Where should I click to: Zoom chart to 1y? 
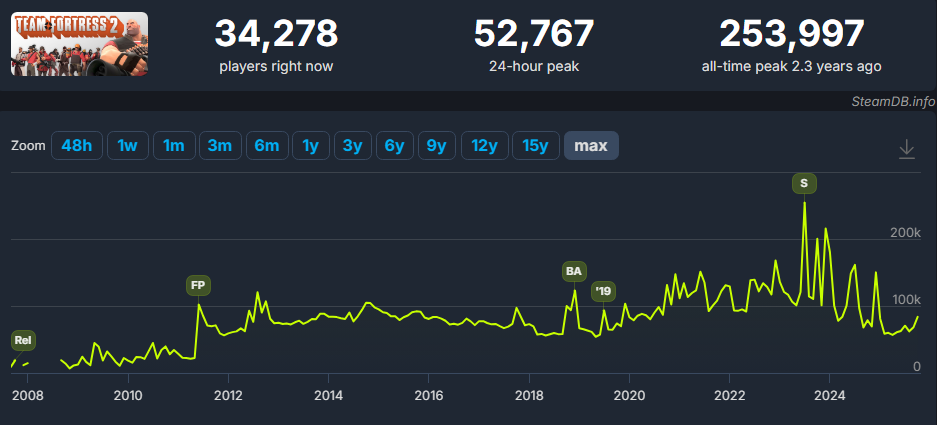[310, 146]
